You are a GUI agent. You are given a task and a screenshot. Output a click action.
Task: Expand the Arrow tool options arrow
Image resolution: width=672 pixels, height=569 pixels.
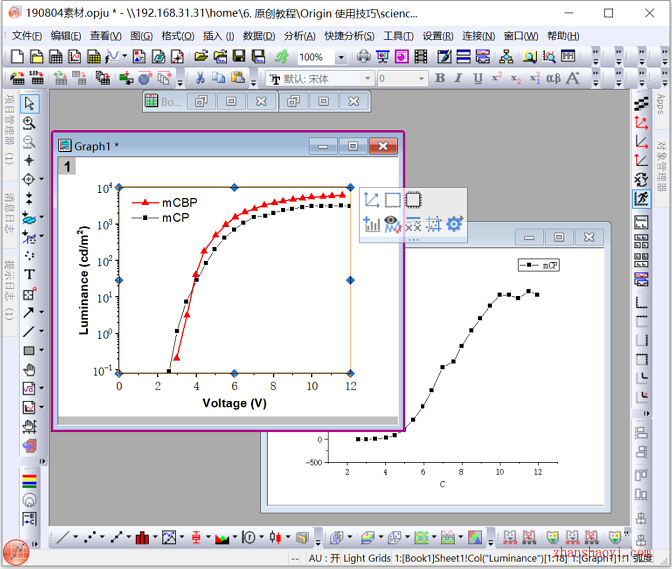pyautogui.click(x=42, y=312)
